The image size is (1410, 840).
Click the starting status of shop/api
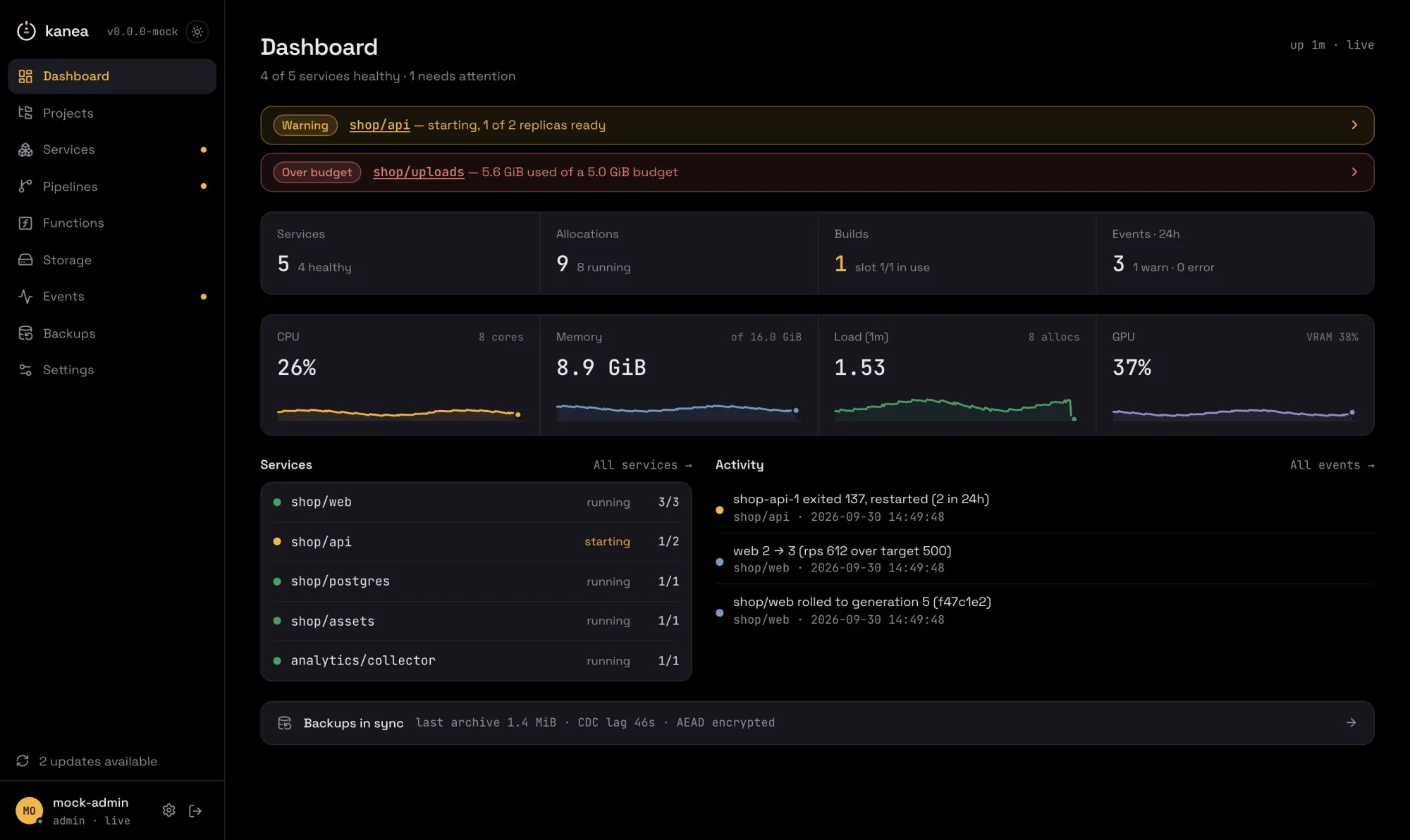tap(607, 541)
